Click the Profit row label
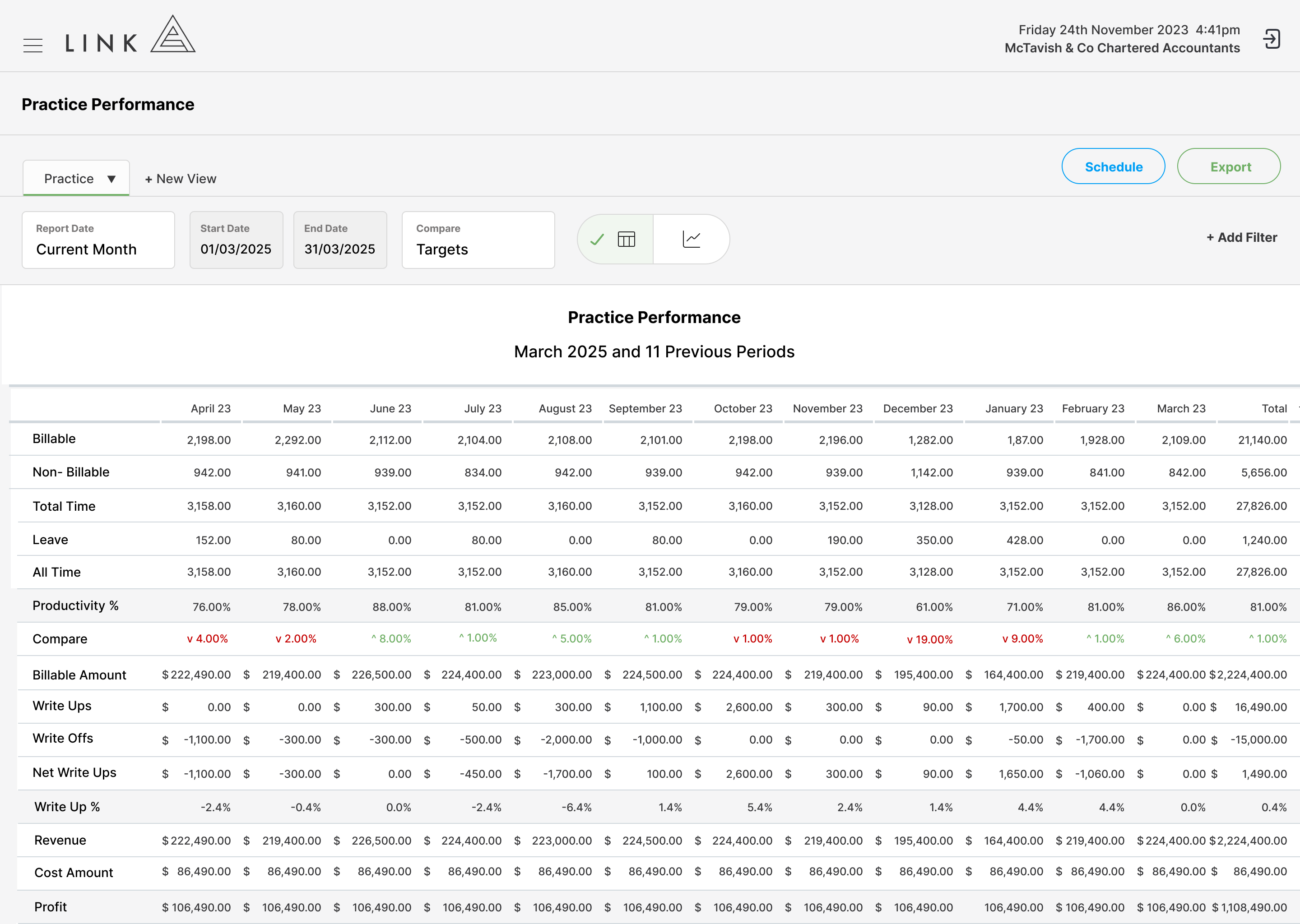The height and width of the screenshot is (924, 1300). [x=50, y=907]
